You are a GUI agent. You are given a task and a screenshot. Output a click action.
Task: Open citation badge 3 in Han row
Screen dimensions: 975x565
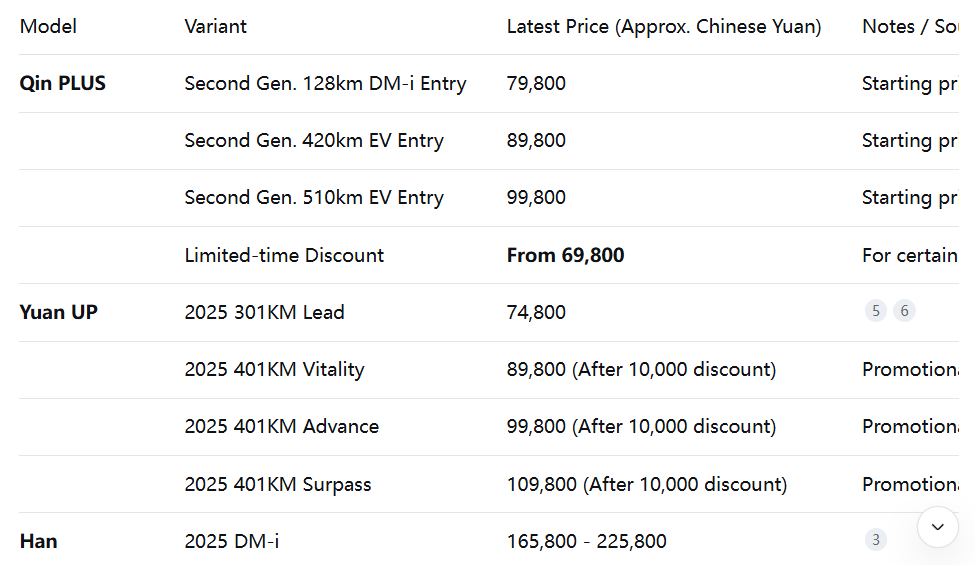pyautogui.click(x=876, y=540)
